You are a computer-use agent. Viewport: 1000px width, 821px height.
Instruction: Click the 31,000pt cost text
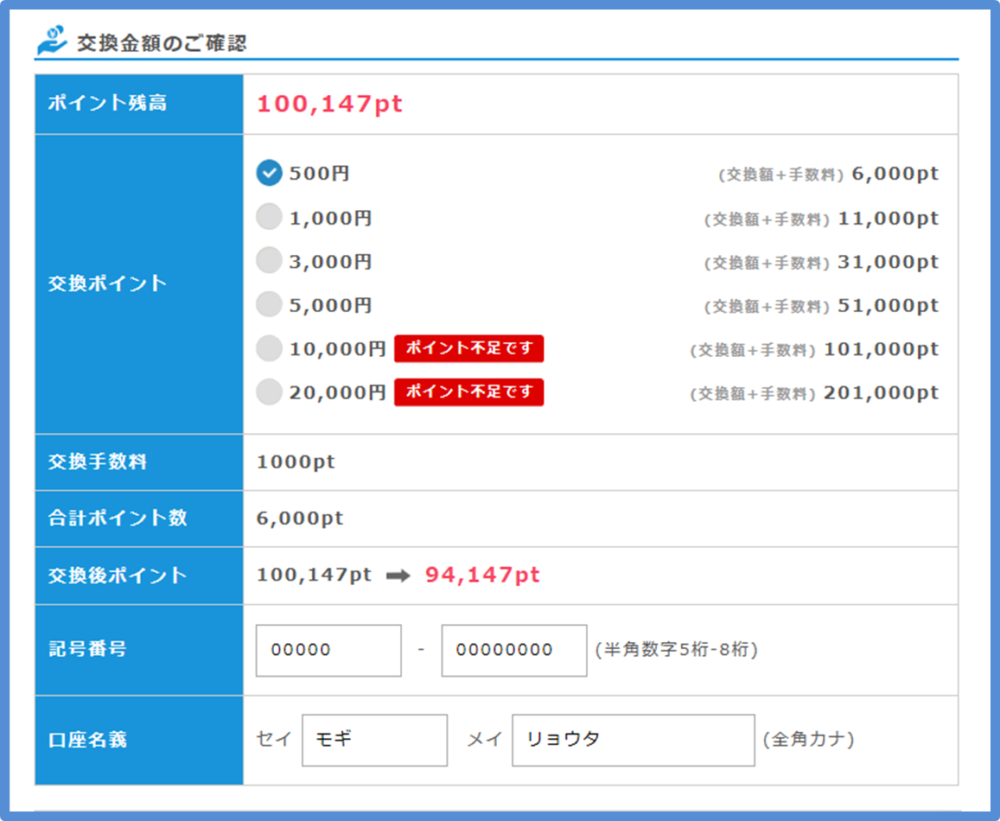click(x=888, y=262)
